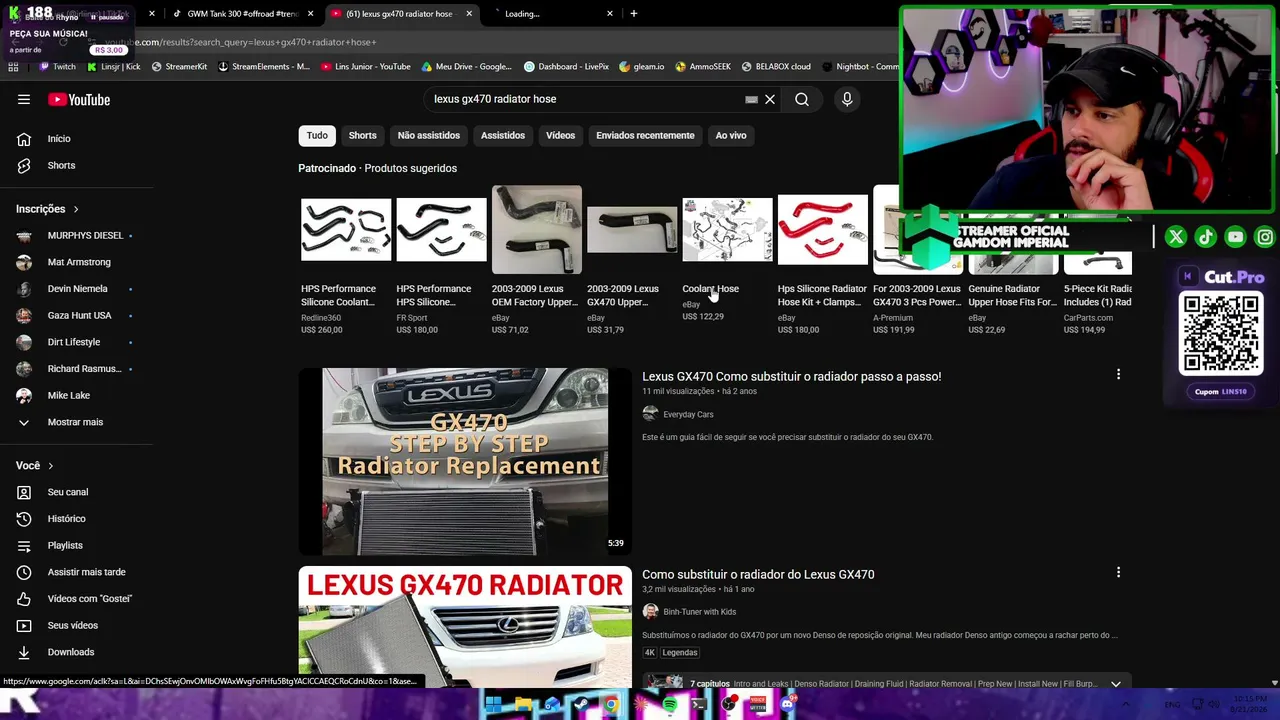The height and width of the screenshot is (720, 1280).
Task: Close the Loading tab
Action: (610, 14)
